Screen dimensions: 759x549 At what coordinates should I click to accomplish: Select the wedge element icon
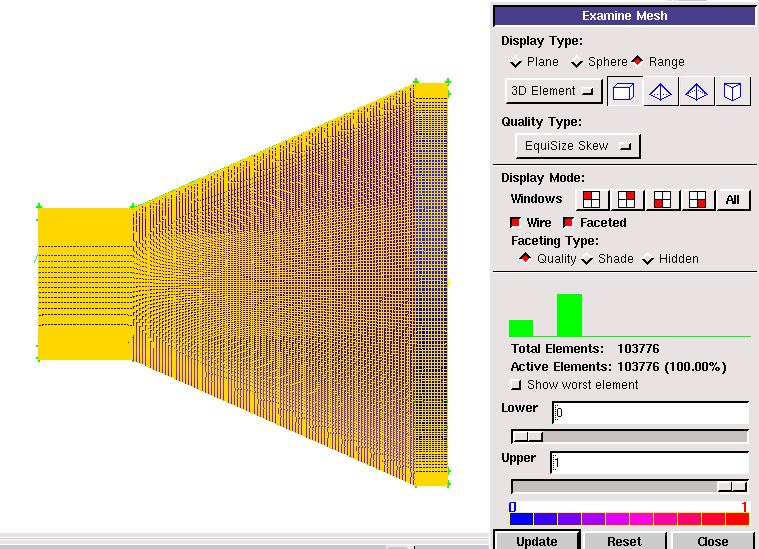(x=732, y=92)
